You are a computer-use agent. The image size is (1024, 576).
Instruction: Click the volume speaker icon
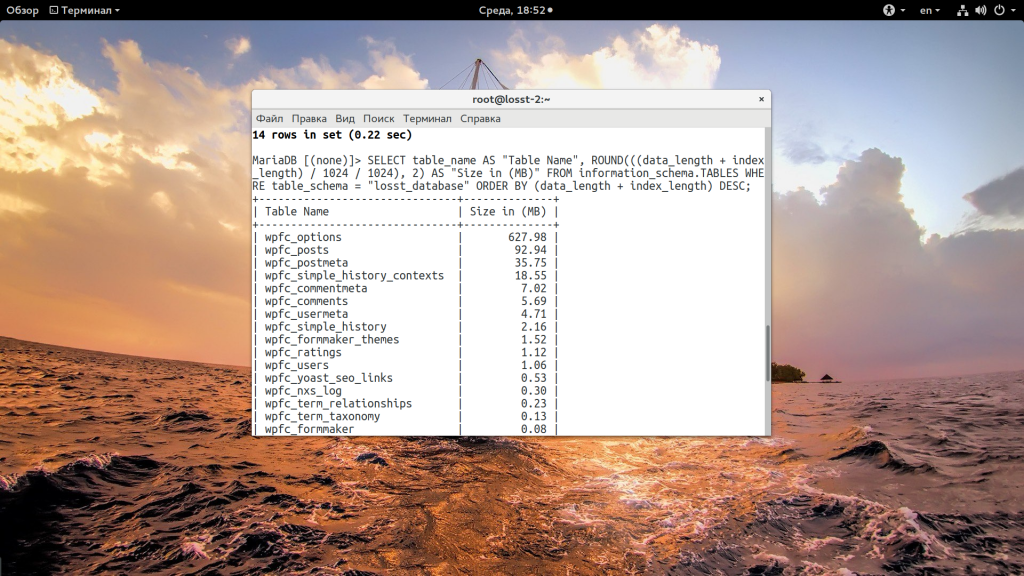(x=980, y=10)
